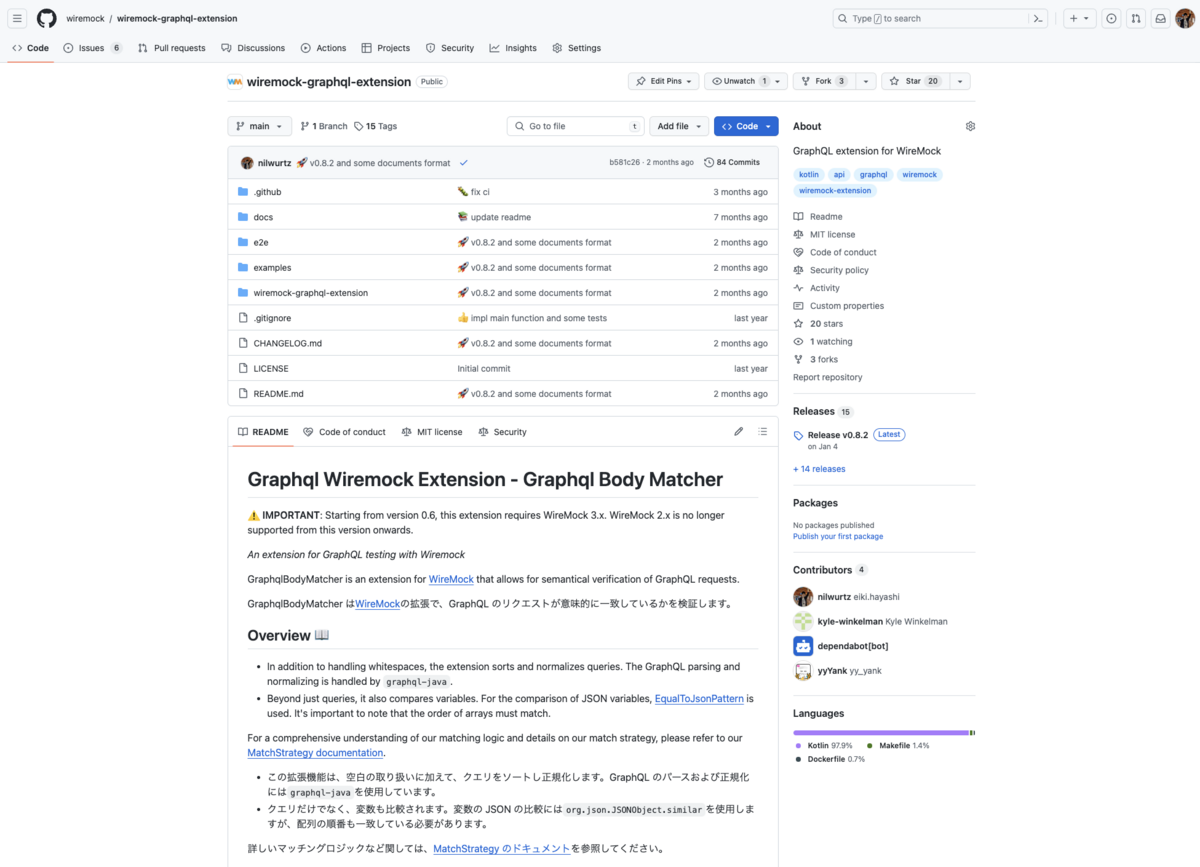This screenshot has width=1200, height=867.
Task: Open the command palette chevron next to search
Action: click(1037, 18)
